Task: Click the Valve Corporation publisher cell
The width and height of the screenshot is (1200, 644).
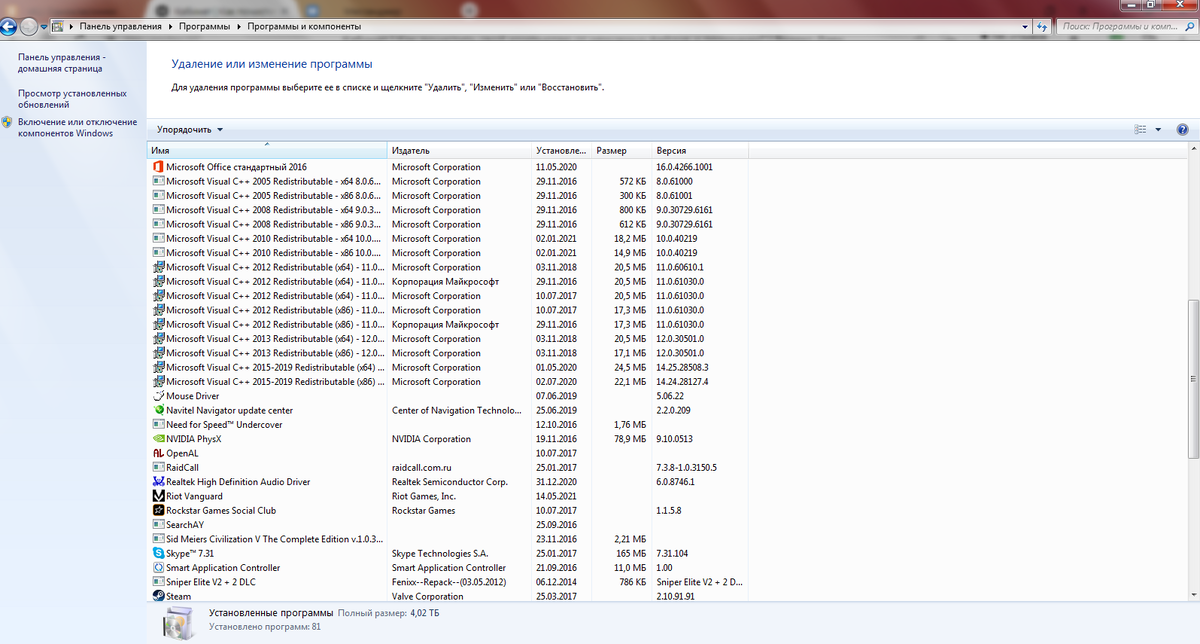Action: pyautogui.click(x=427, y=596)
